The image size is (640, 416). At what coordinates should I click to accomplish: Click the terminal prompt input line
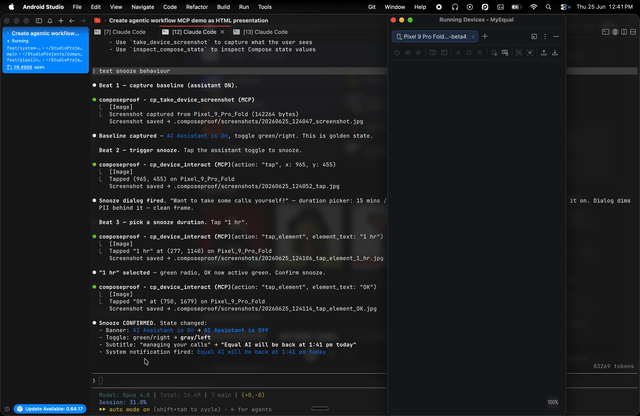(240, 380)
